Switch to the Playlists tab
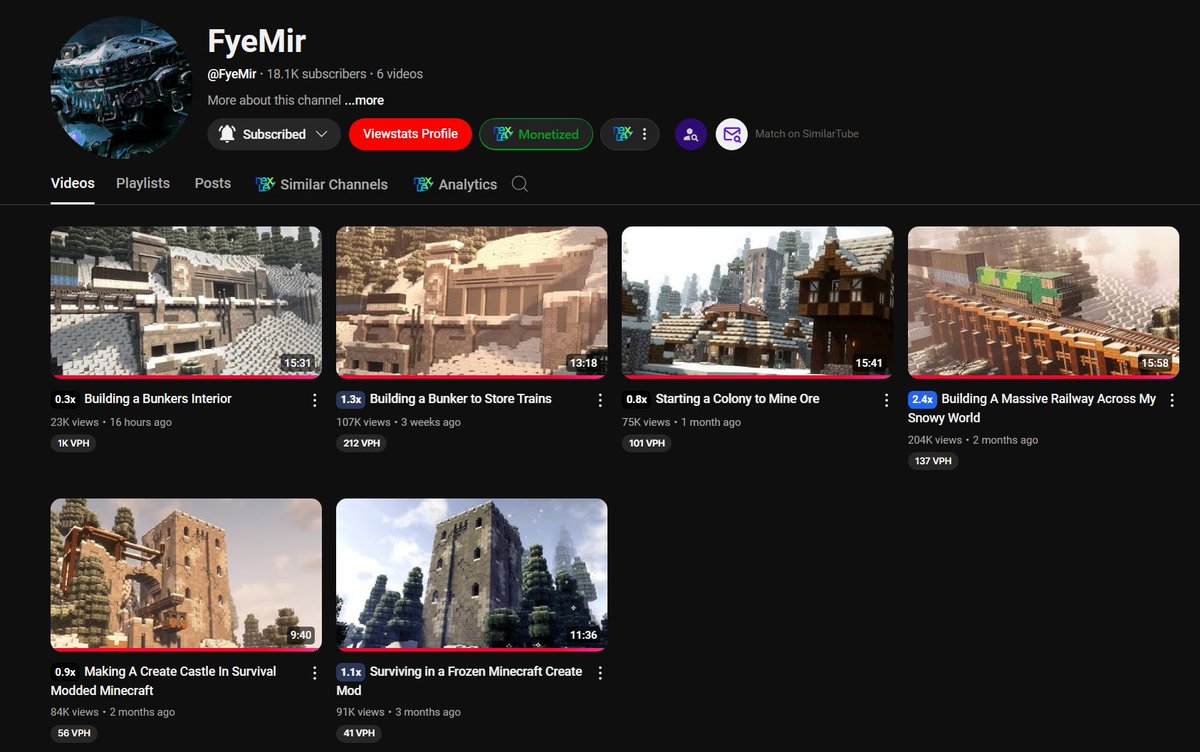The height and width of the screenshot is (752, 1200). tap(143, 183)
